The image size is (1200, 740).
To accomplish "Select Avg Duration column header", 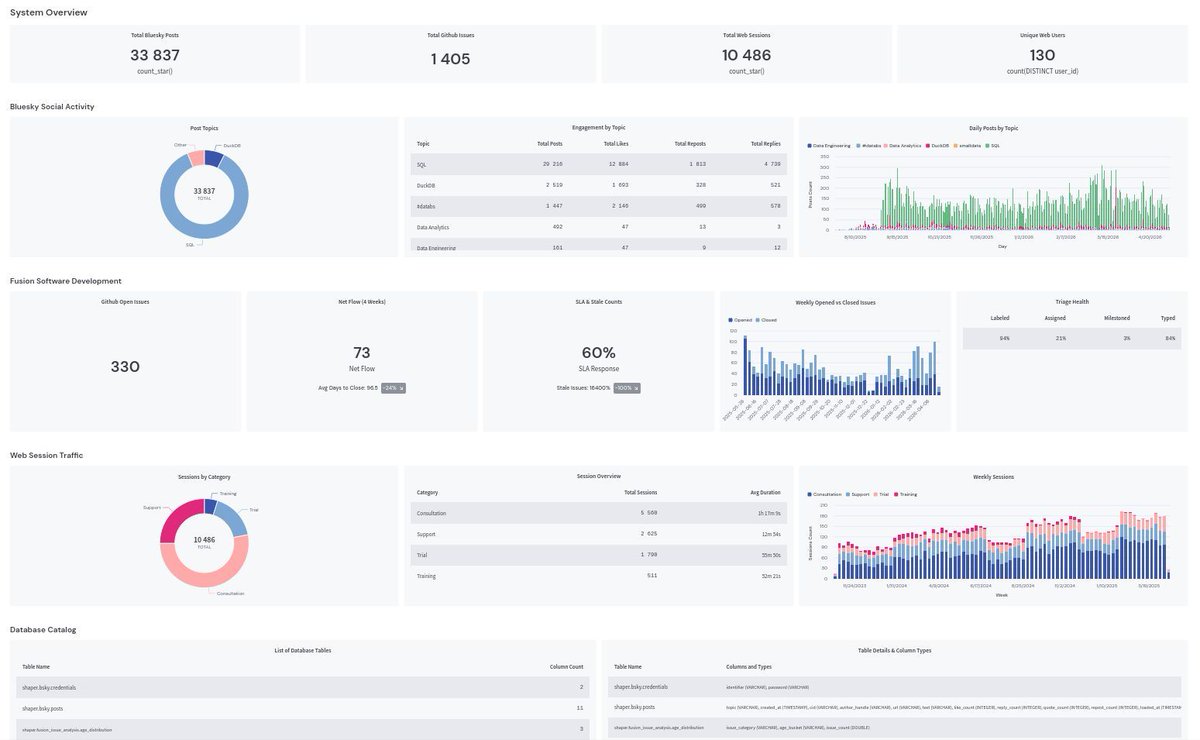I will click(x=766, y=493).
